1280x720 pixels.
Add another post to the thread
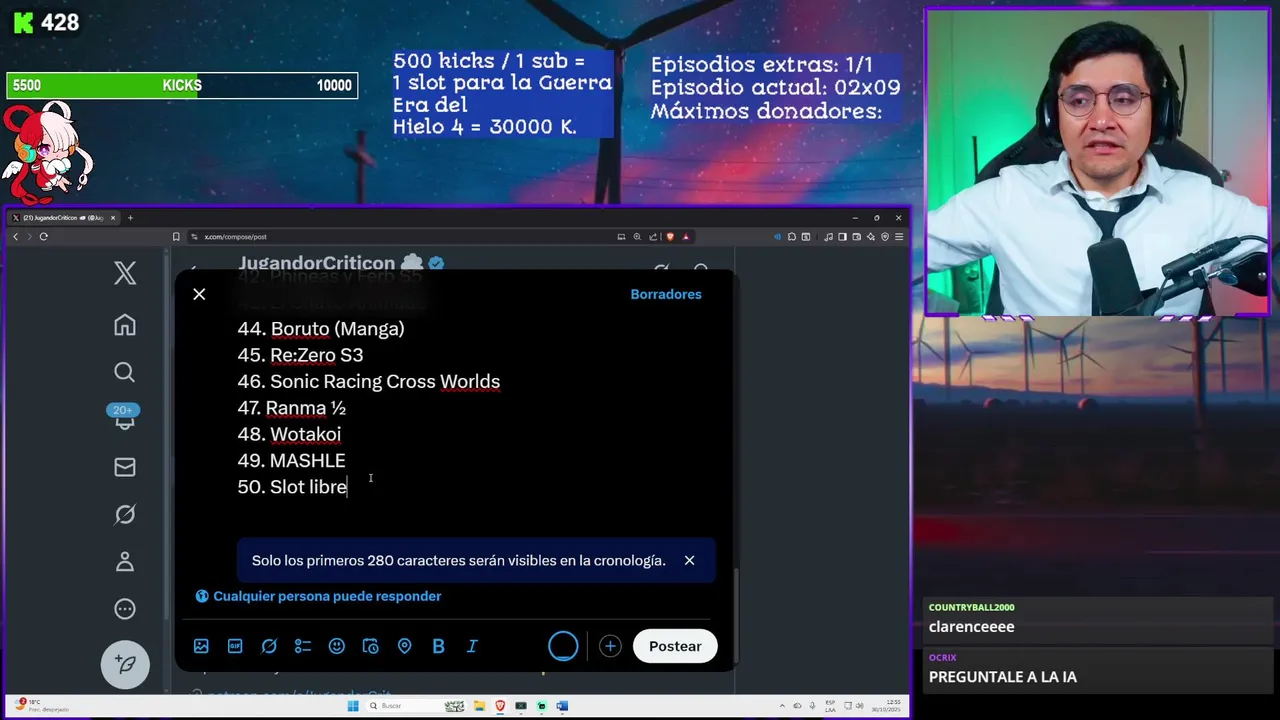(610, 646)
